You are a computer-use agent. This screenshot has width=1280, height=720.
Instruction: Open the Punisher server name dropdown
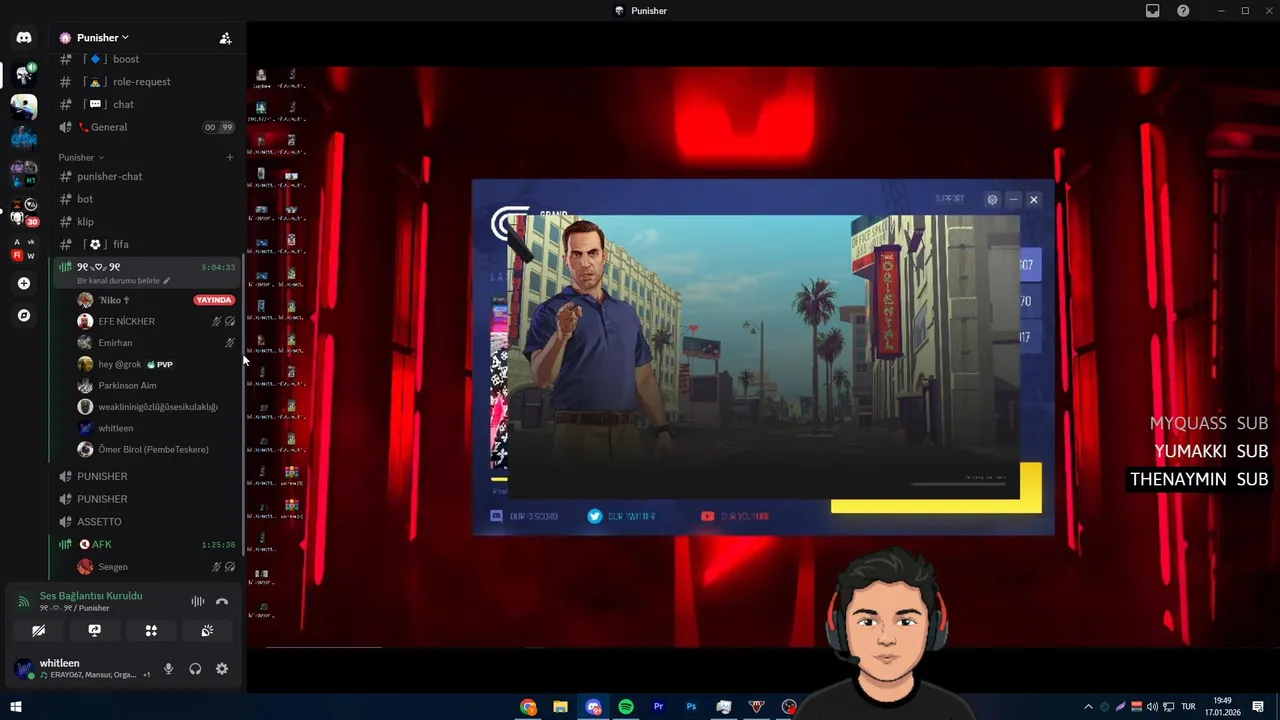click(103, 38)
